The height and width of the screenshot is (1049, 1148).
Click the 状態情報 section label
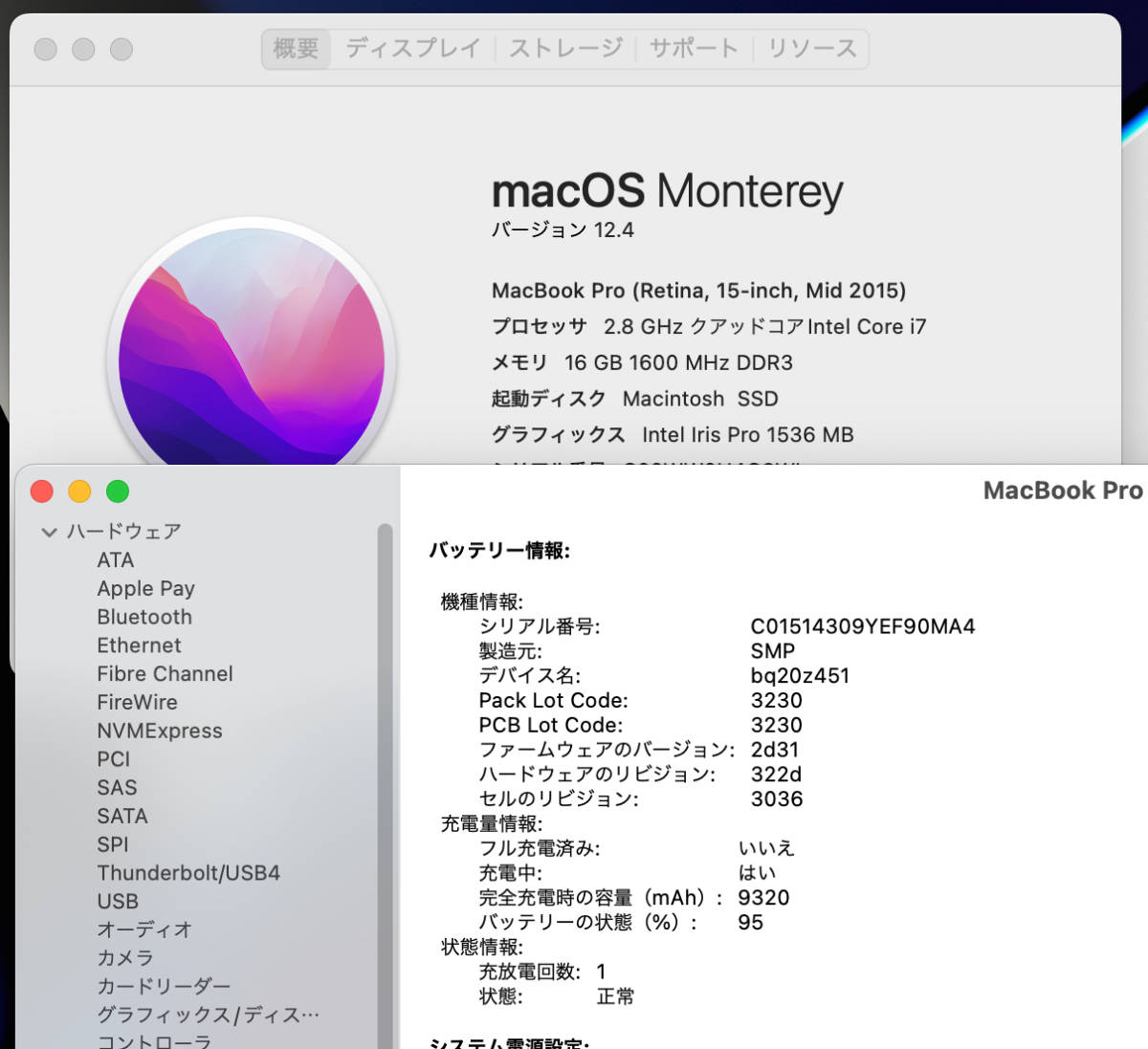pos(482,947)
